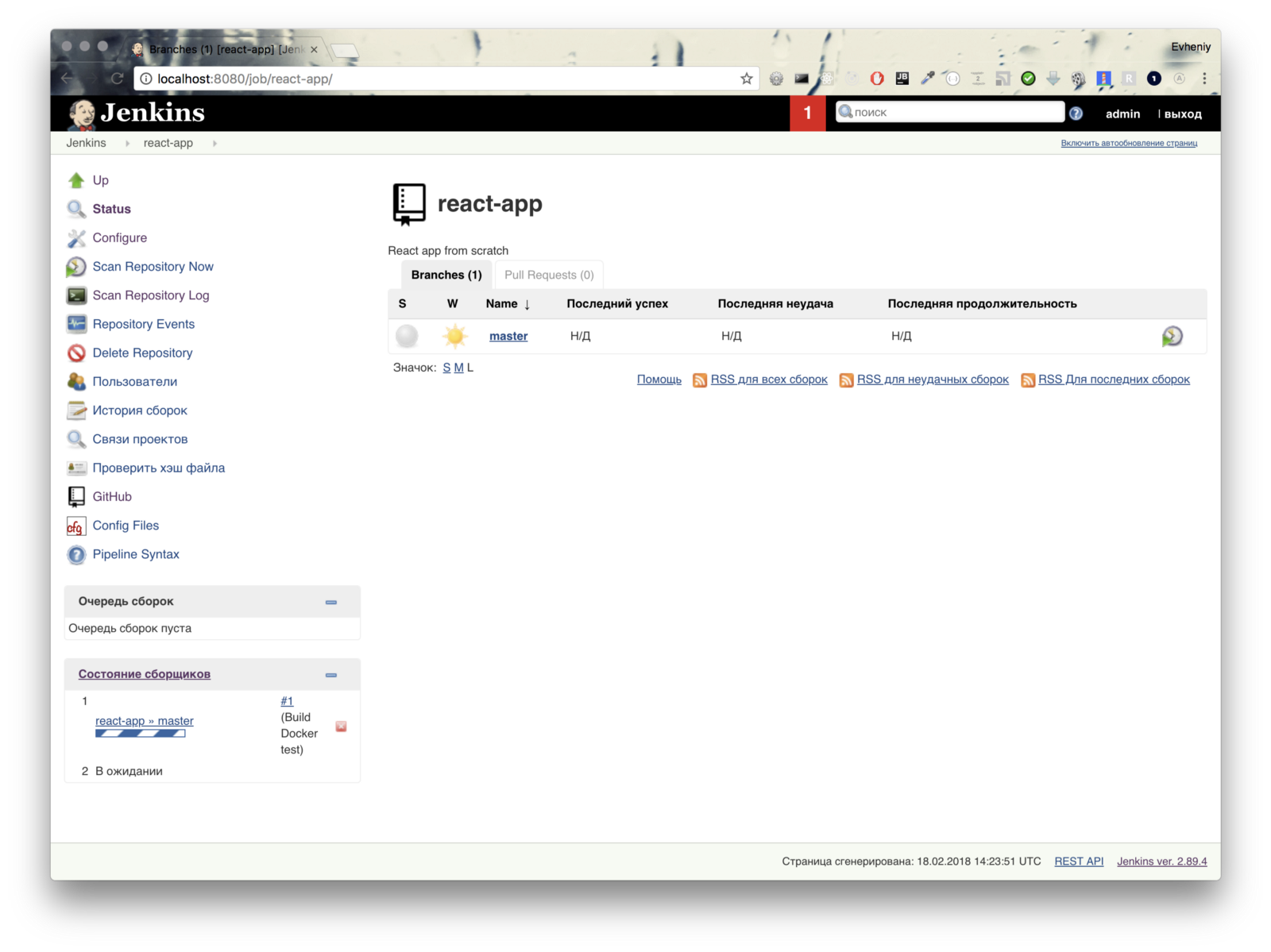Sort branches by the Name column
The height and width of the screenshot is (952, 1271).
[508, 303]
